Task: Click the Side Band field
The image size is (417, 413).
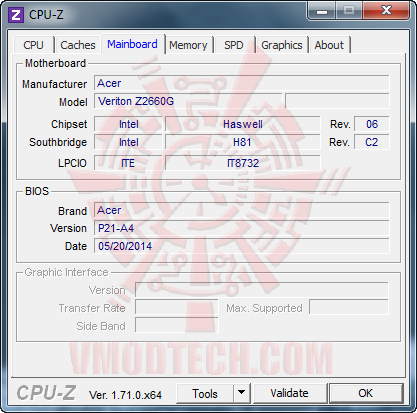Action: click(x=177, y=326)
